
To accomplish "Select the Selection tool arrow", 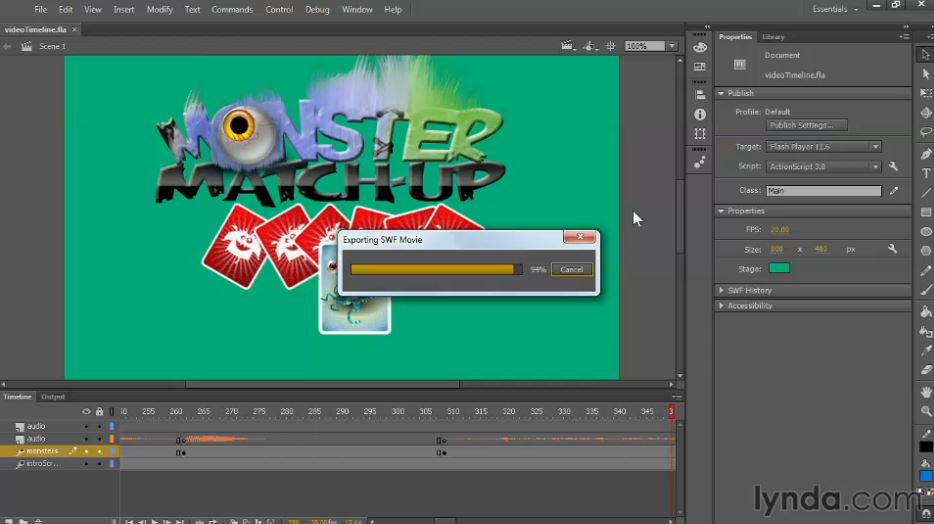I will (926, 55).
